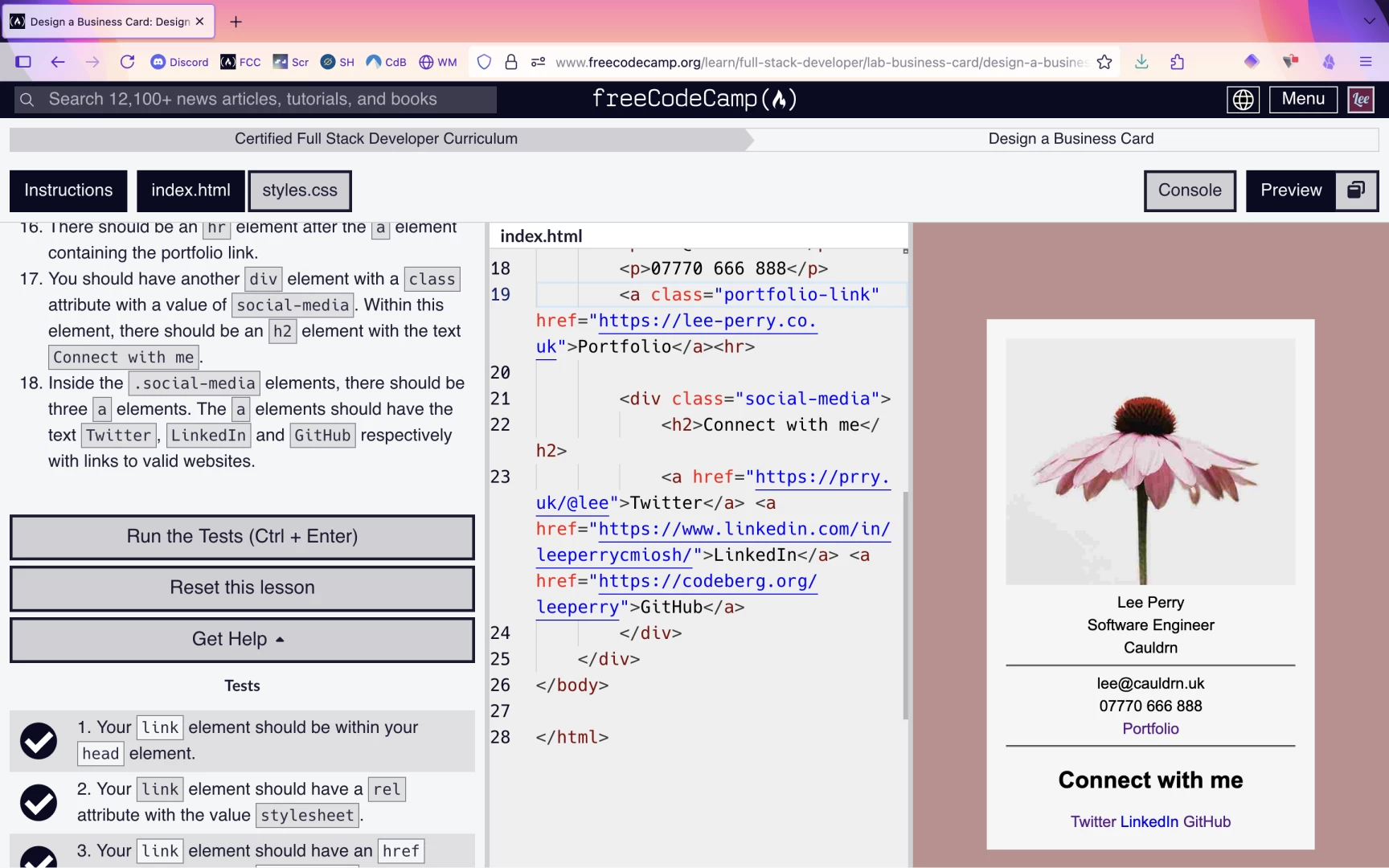This screenshot has height=868, width=1389.
Task: Open the browser Extensions panel
Action: pyautogui.click(x=1176, y=62)
